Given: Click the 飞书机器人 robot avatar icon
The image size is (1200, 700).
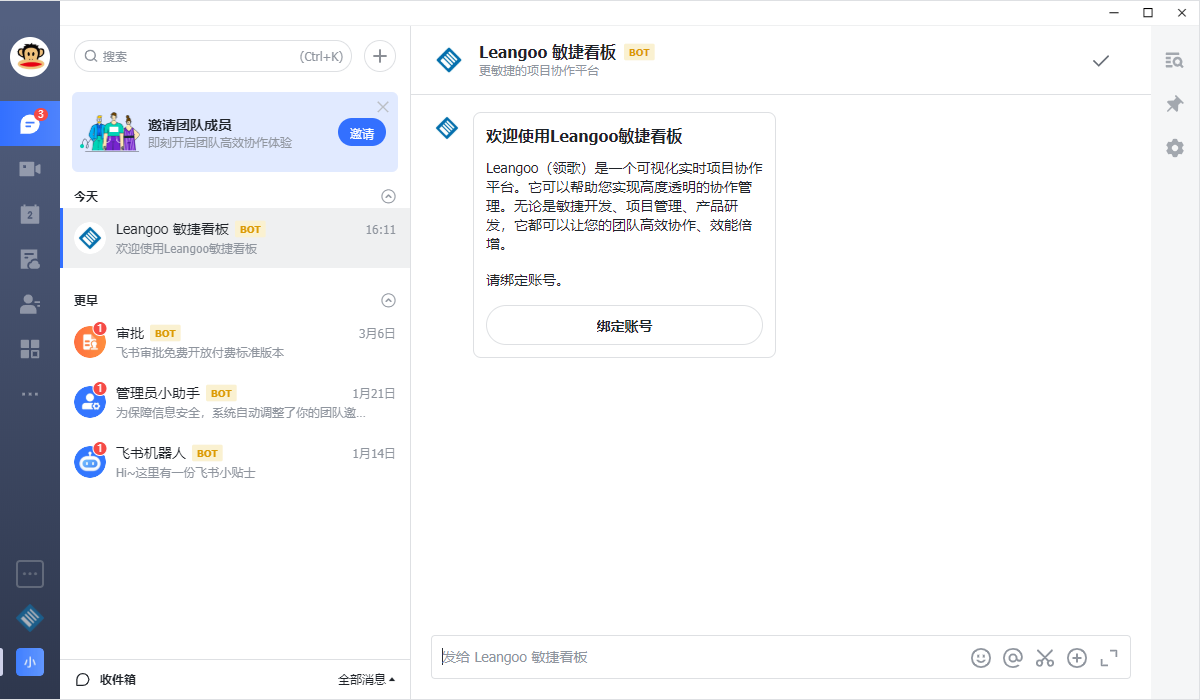Looking at the screenshot, I should coord(90,462).
